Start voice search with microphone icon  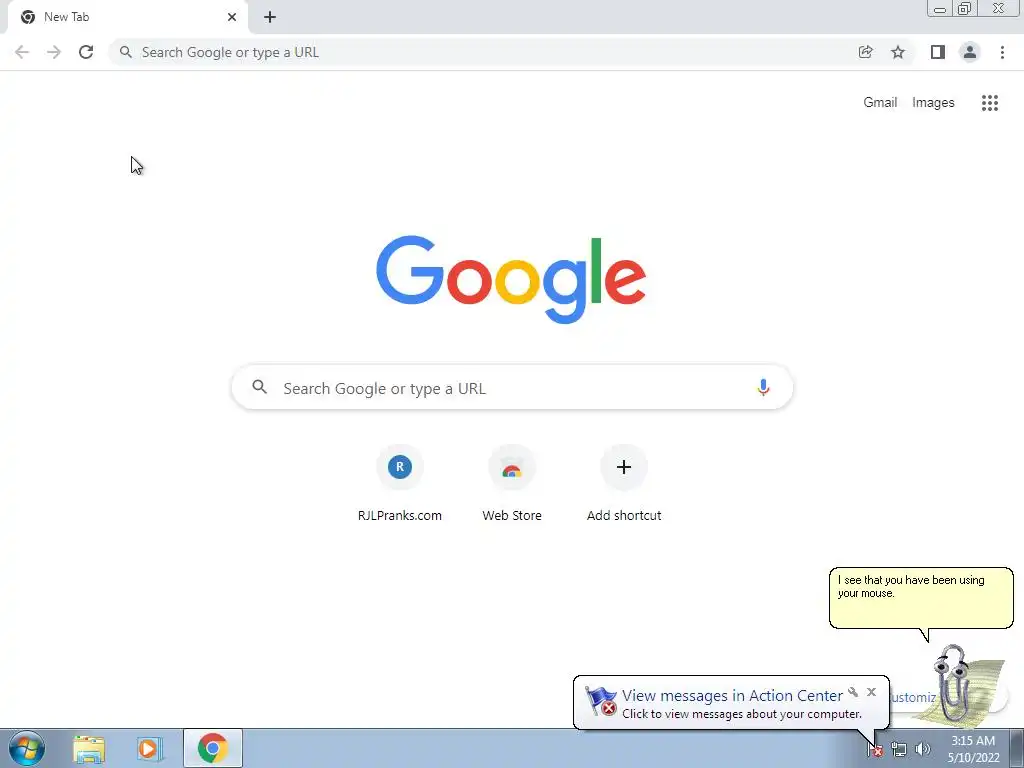[763, 388]
